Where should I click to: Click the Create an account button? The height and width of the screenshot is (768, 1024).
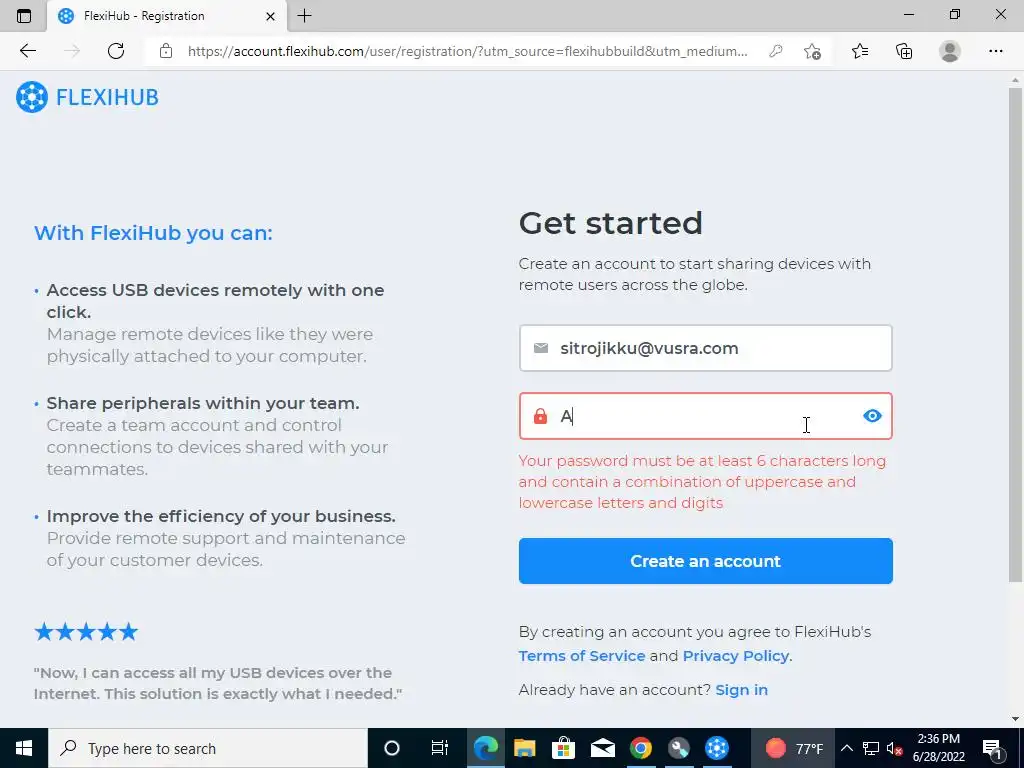click(705, 561)
